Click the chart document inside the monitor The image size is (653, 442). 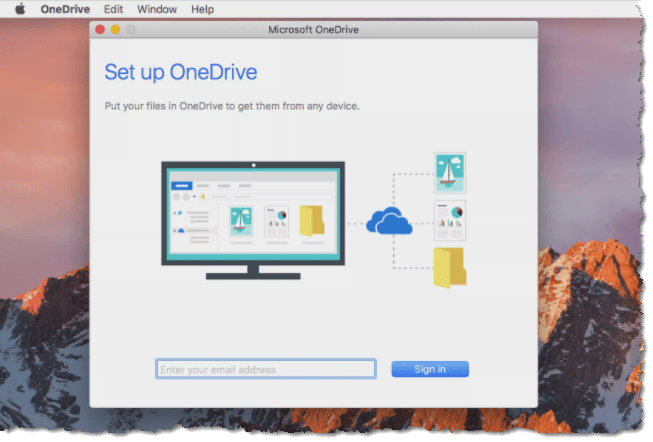pos(276,221)
